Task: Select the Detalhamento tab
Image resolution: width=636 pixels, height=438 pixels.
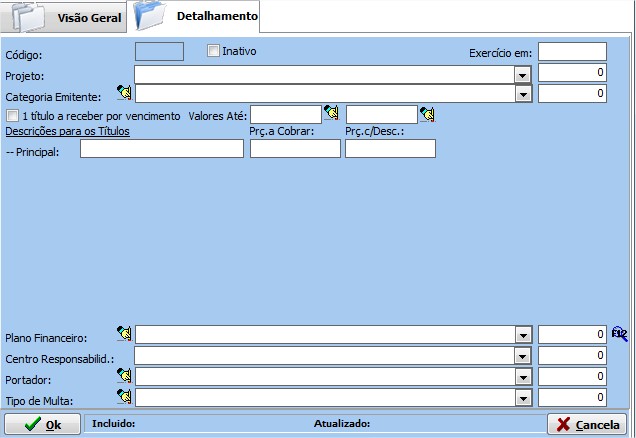Action: (x=196, y=17)
